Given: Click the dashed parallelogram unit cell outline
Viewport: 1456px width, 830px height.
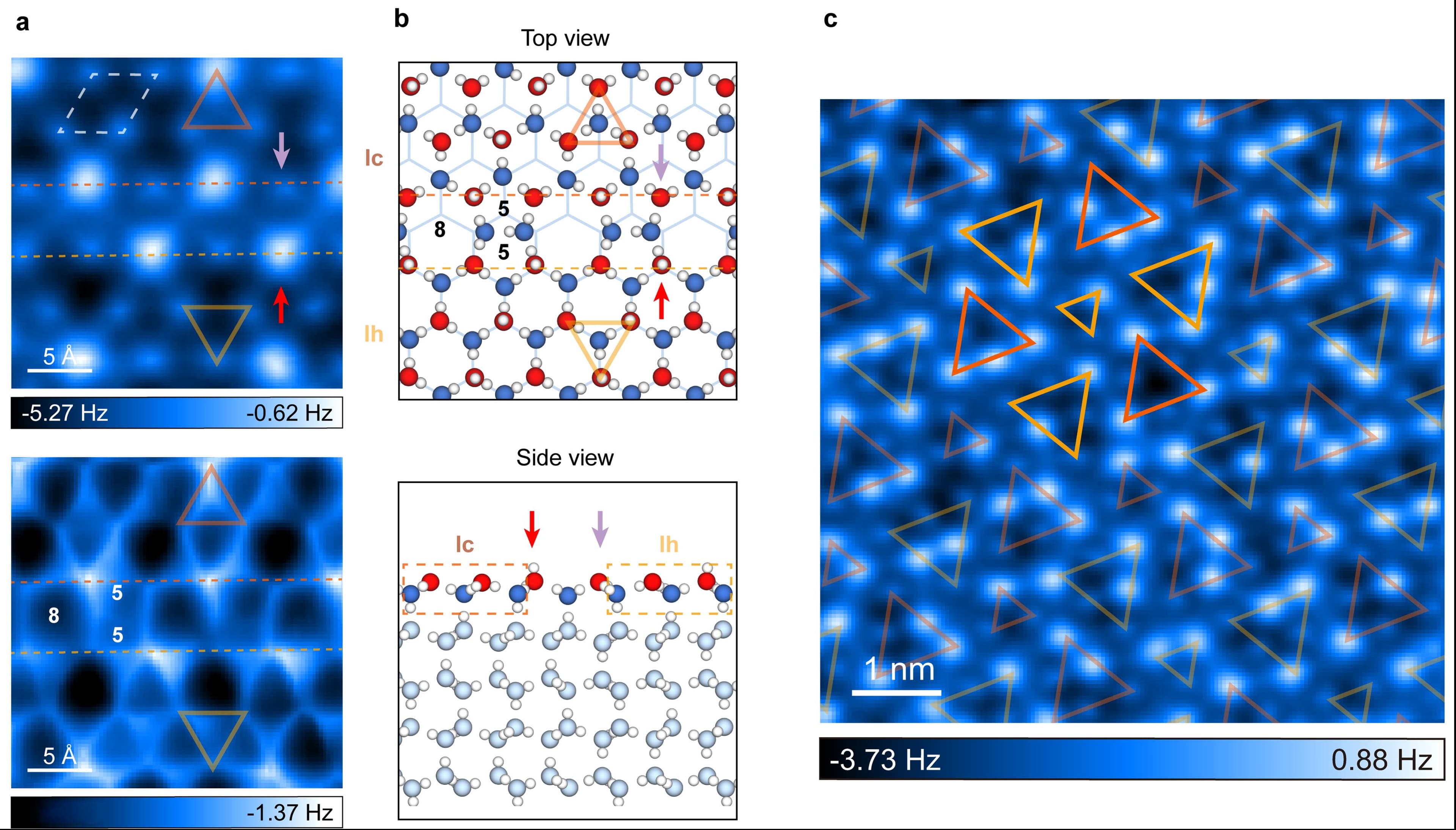Looking at the screenshot, I should click(108, 103).
